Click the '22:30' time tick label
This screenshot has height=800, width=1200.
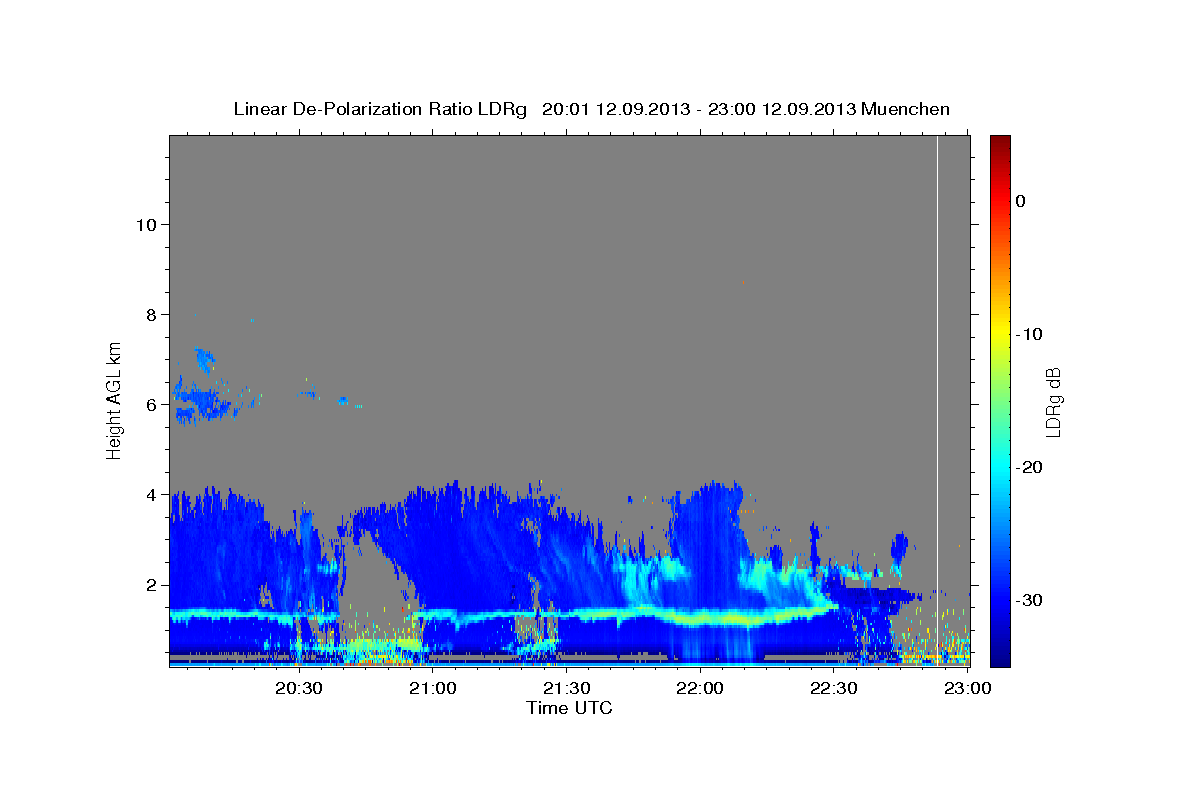(x=833, y=689)
